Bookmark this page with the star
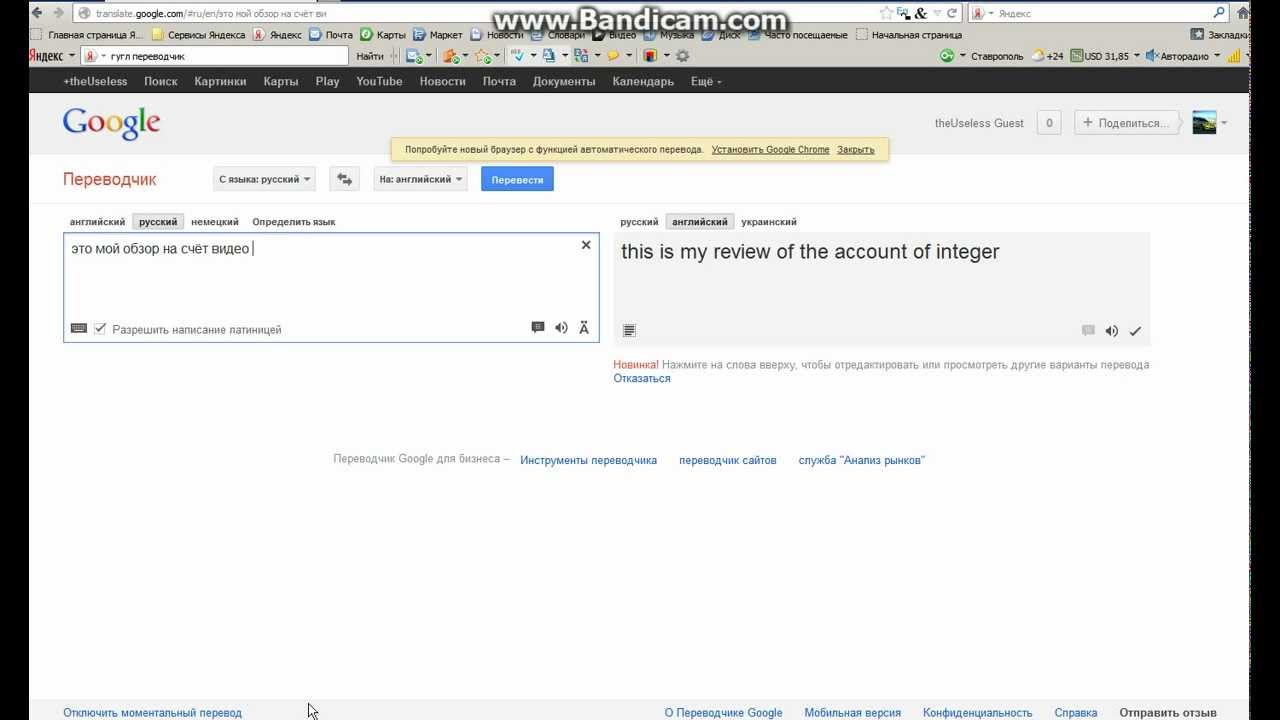Screen dimensions: 1280x720 click(x=886, y=13)
